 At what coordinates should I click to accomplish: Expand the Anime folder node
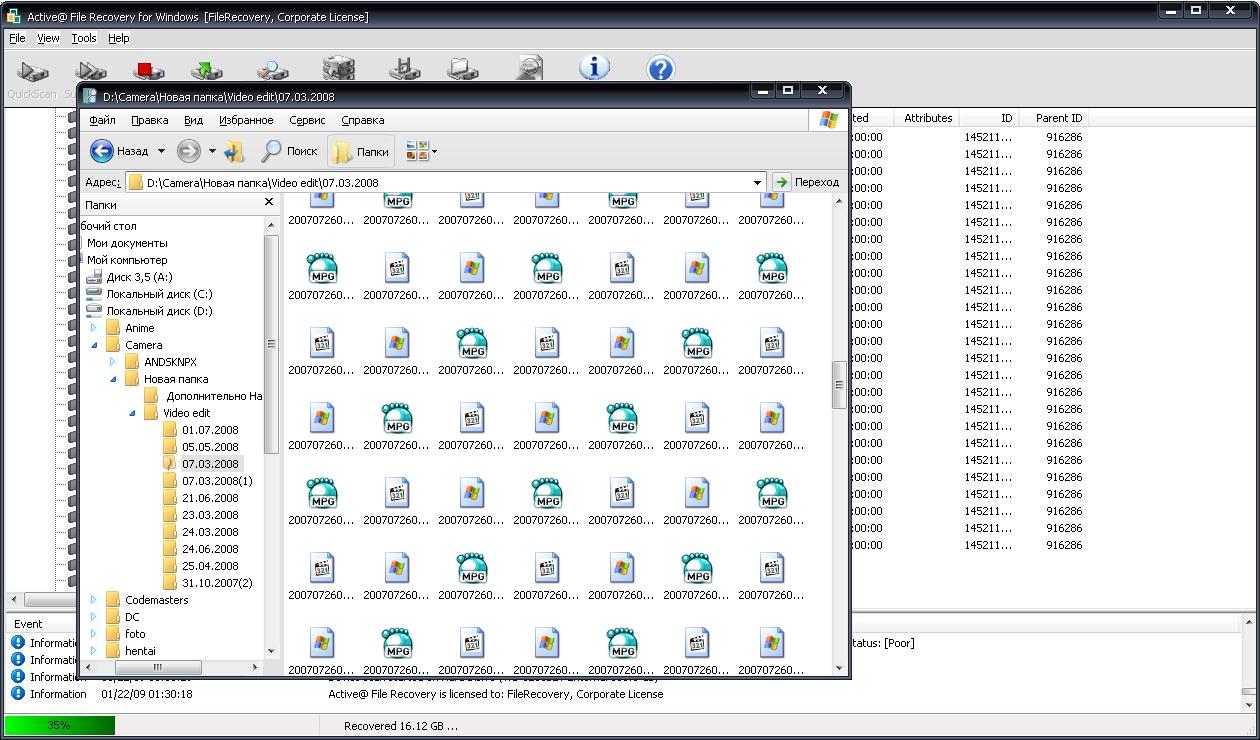94,328
